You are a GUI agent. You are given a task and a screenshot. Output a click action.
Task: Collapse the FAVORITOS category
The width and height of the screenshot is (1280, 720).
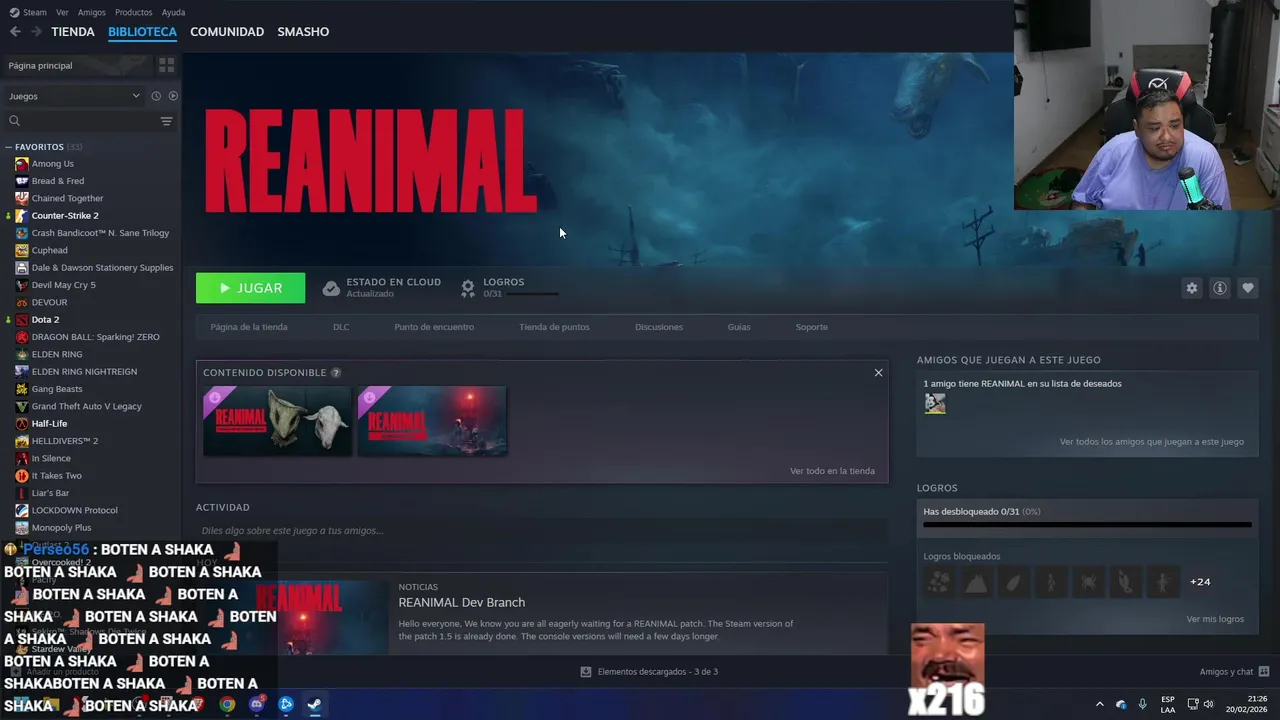point(8,147)
